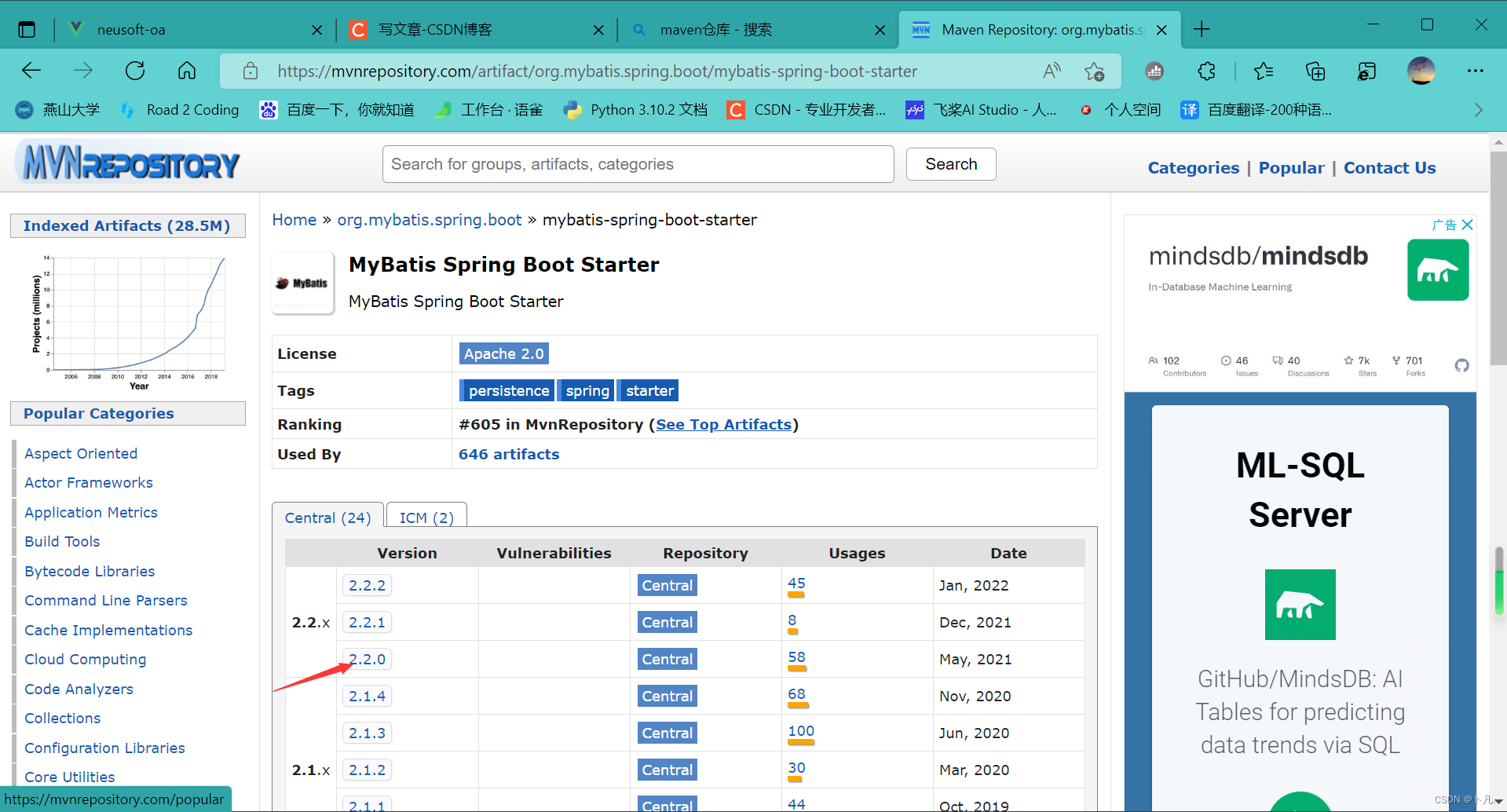Click the indexed artifacts growth chart
The width and height of the screenshot is (1507, 812).
[x=128, y=322]
